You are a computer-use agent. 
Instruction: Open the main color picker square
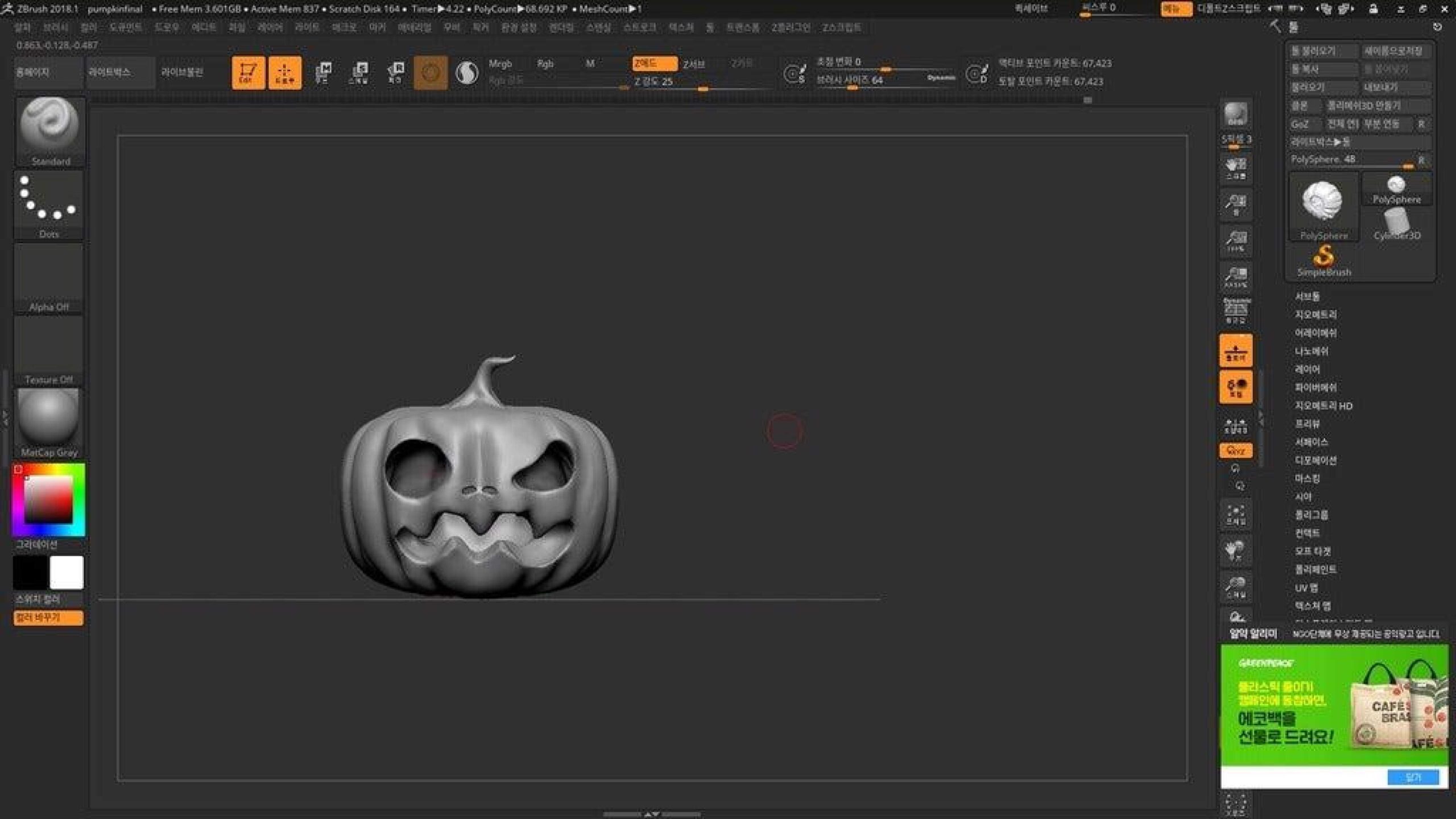click(x=48, y=499)
